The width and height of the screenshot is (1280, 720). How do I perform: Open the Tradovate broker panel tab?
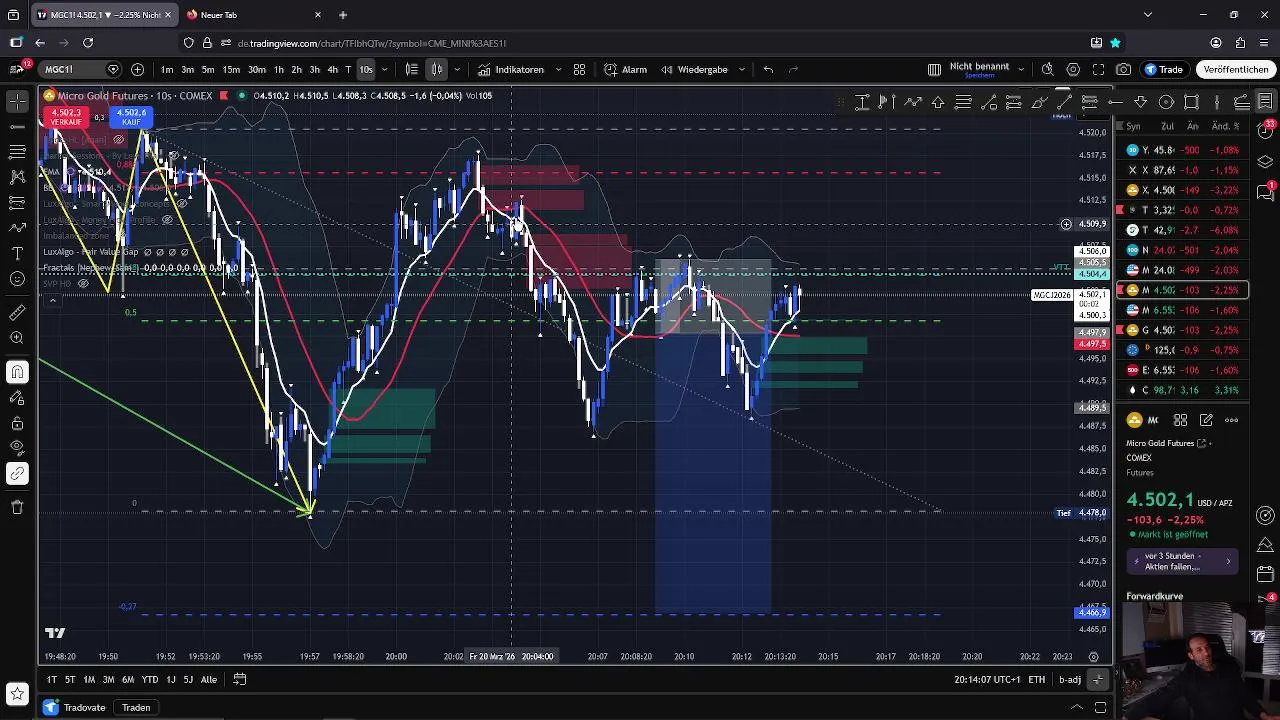(x=76, y=707)
